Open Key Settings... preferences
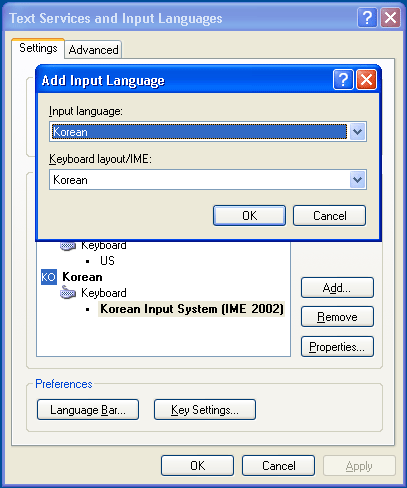 (205, 409)
